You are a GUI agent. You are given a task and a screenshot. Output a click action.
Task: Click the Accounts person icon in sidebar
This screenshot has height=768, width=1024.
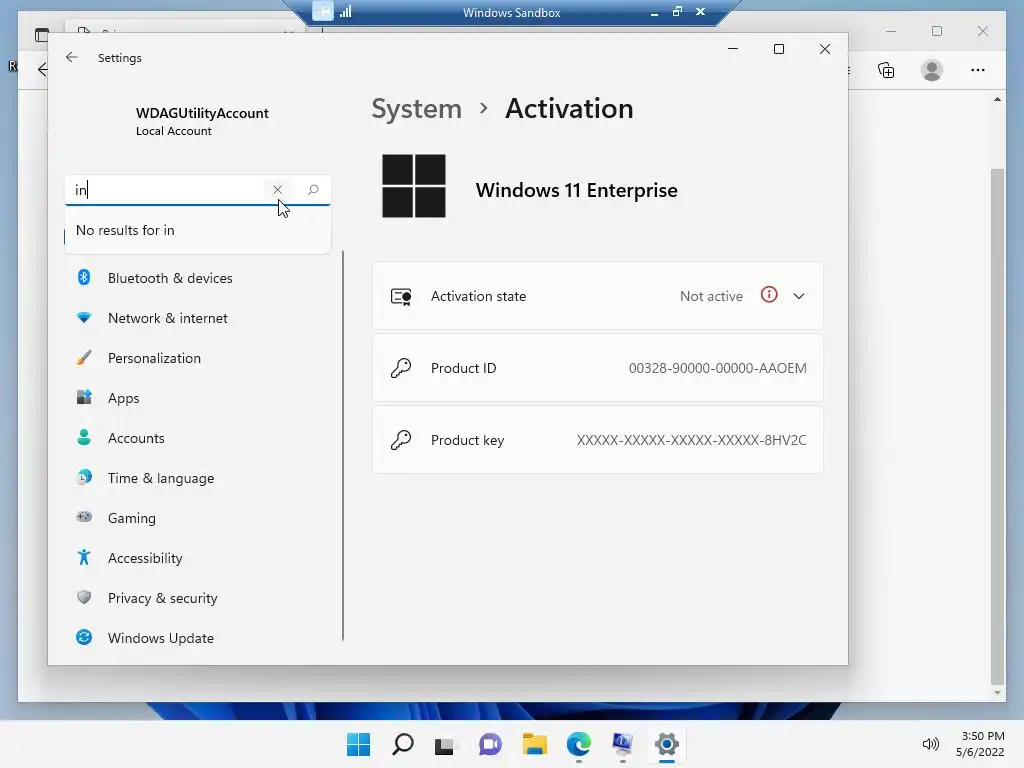pyautogui.click(x=84, y=437)
